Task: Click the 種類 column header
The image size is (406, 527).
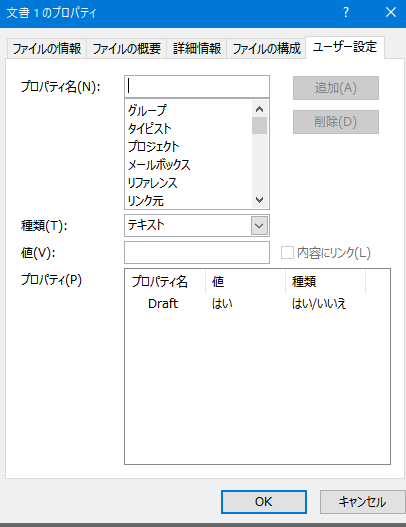Action: [325, 281]
